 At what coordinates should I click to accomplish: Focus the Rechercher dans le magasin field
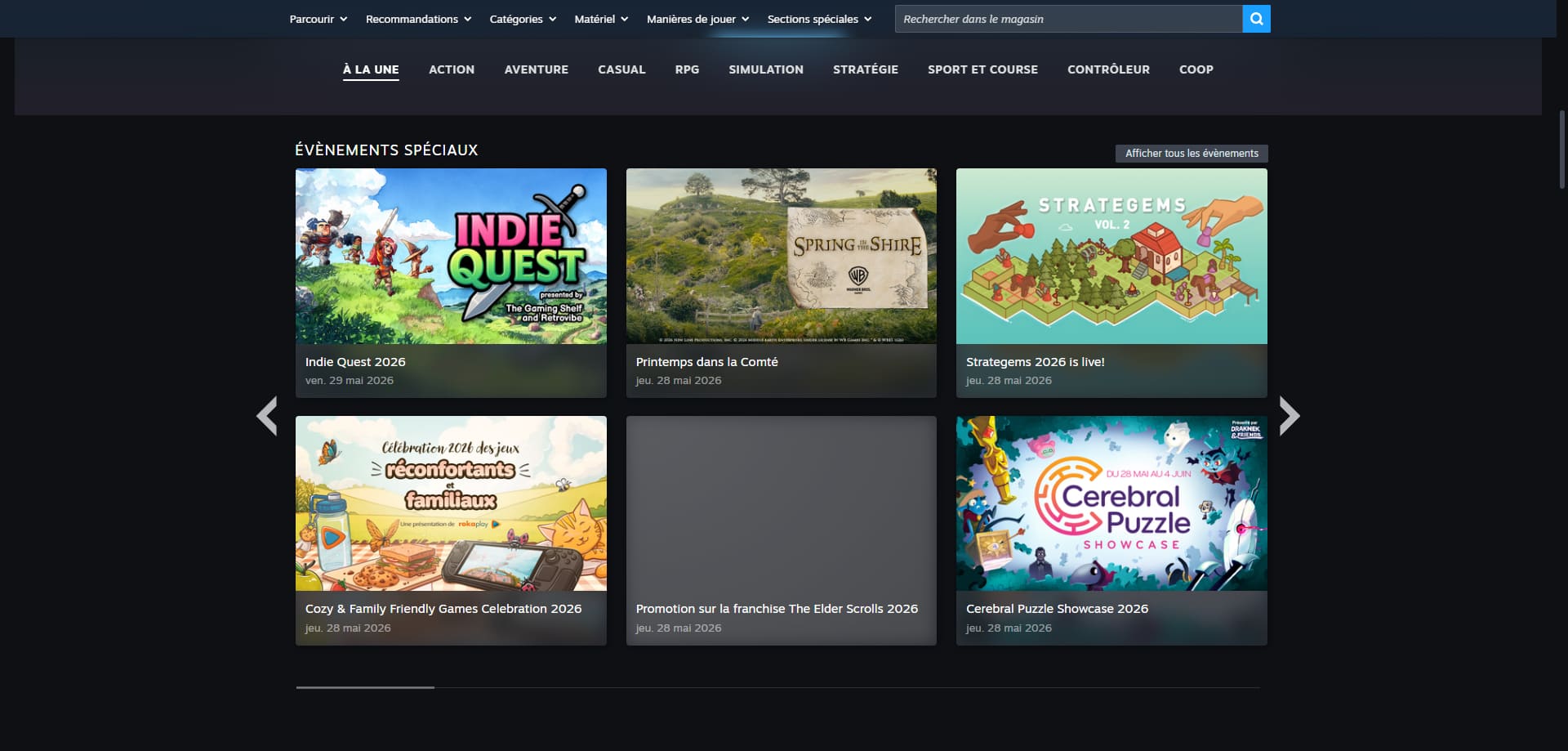[1068, 19]
